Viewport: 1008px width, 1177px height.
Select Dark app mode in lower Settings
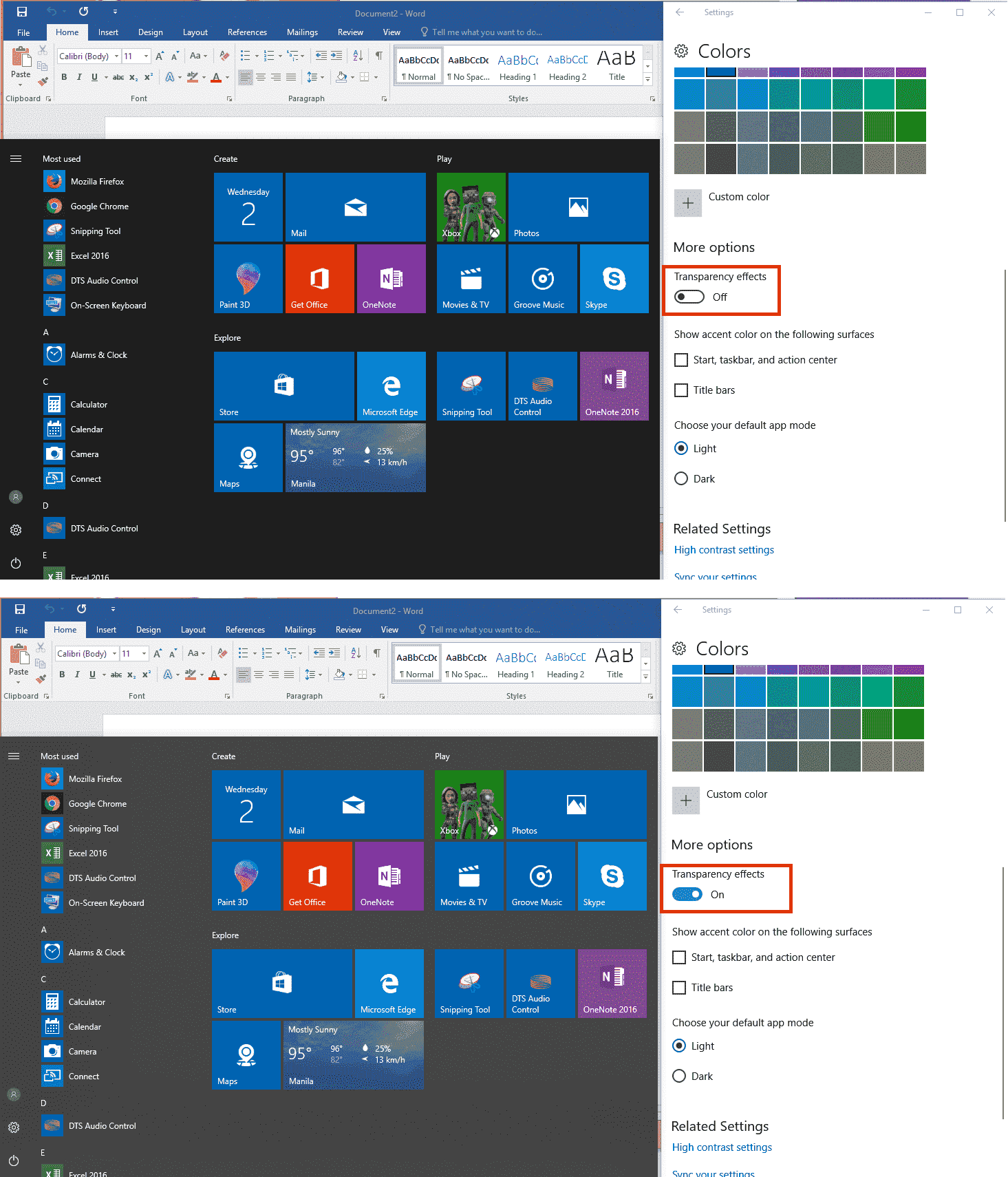tap(679, 1076)
